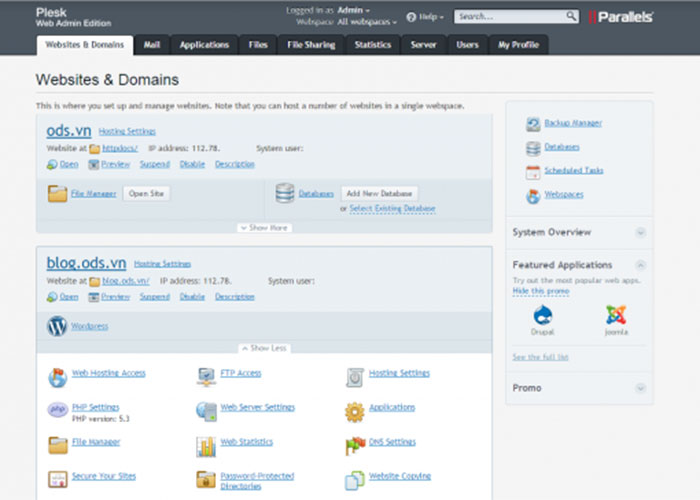This screenshot has height=500, width=700.
Task: Click the WordPress icon under blog.ods.vn
Action: [56, 326]
